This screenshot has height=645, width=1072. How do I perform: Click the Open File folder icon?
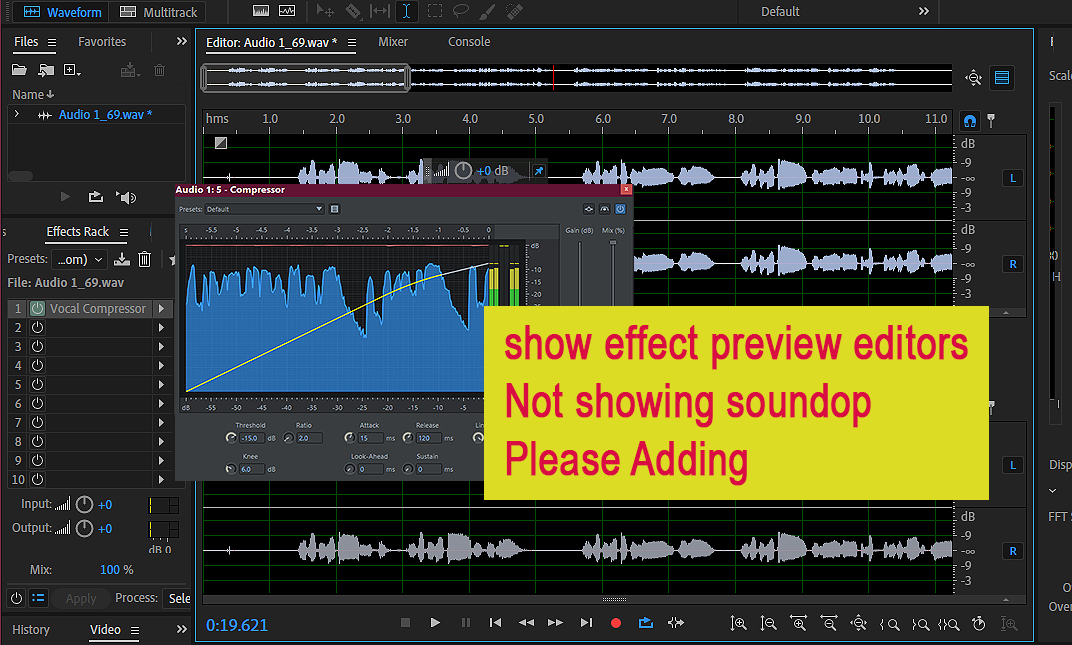[19, 70]
